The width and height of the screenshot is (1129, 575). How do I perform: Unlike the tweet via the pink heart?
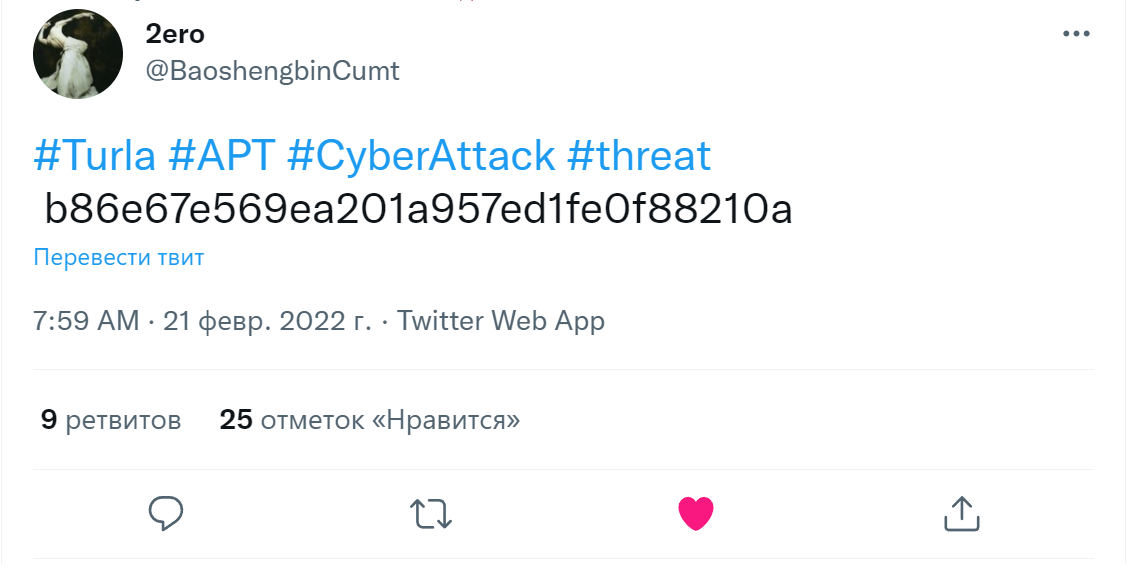(x=696, y=513)
